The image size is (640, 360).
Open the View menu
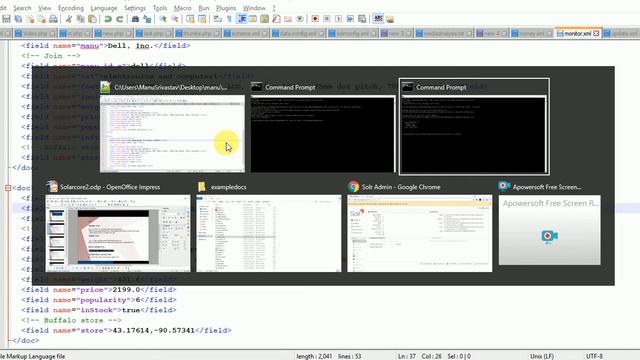pyautogui.click(x=44, y=8)
